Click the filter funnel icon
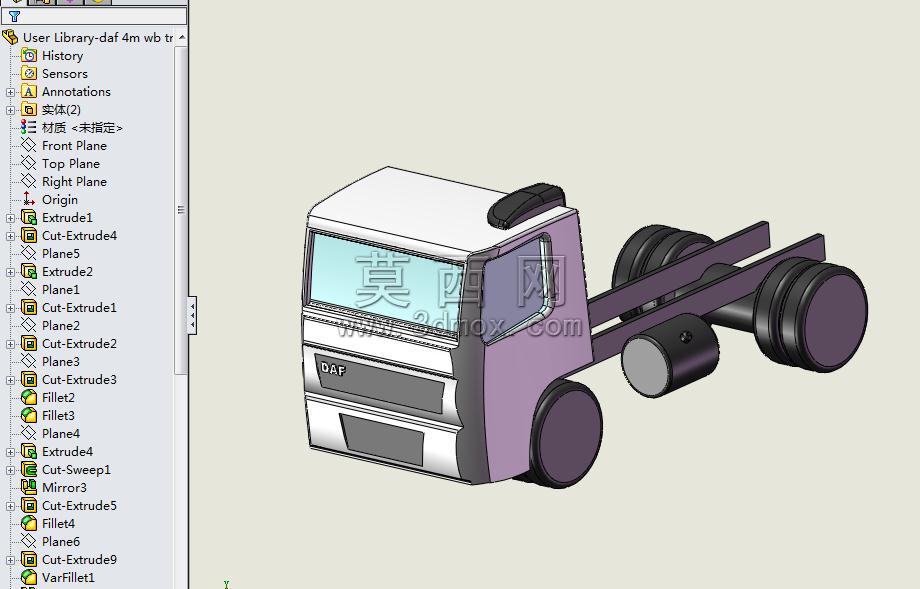This screenshot has width=920, height=589. (14, 16)
